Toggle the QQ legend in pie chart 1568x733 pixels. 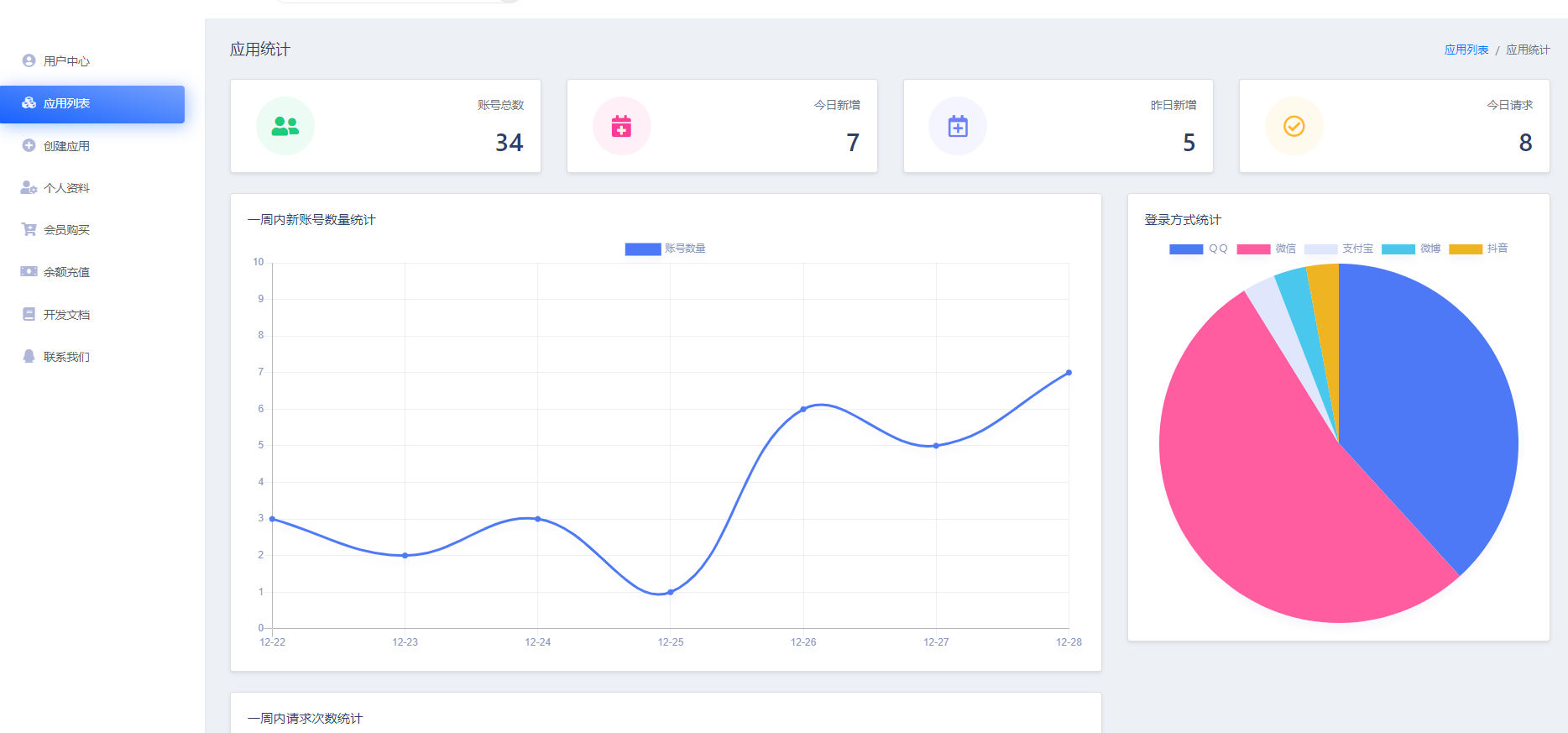(1199, 249)
